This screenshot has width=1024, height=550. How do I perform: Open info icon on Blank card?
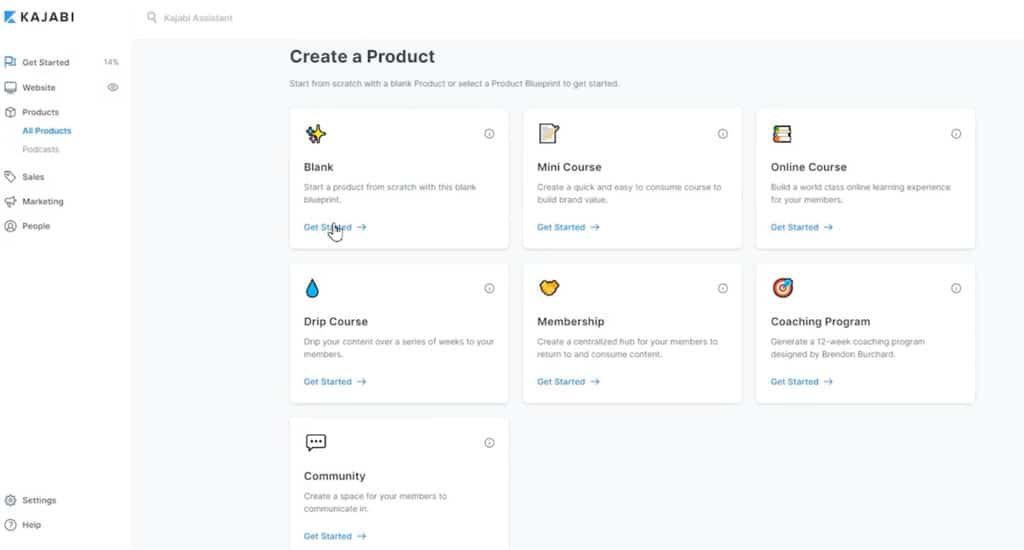tap(489, 134)
